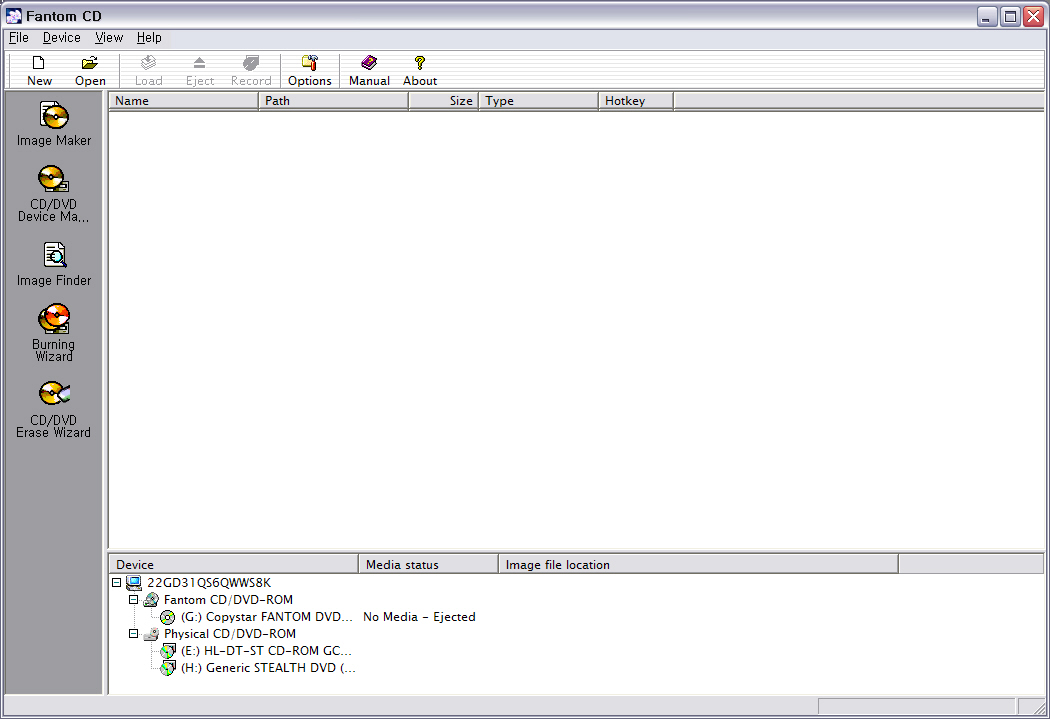
Task: Click the Open image toolbar icon
Action: click(90, 71)
